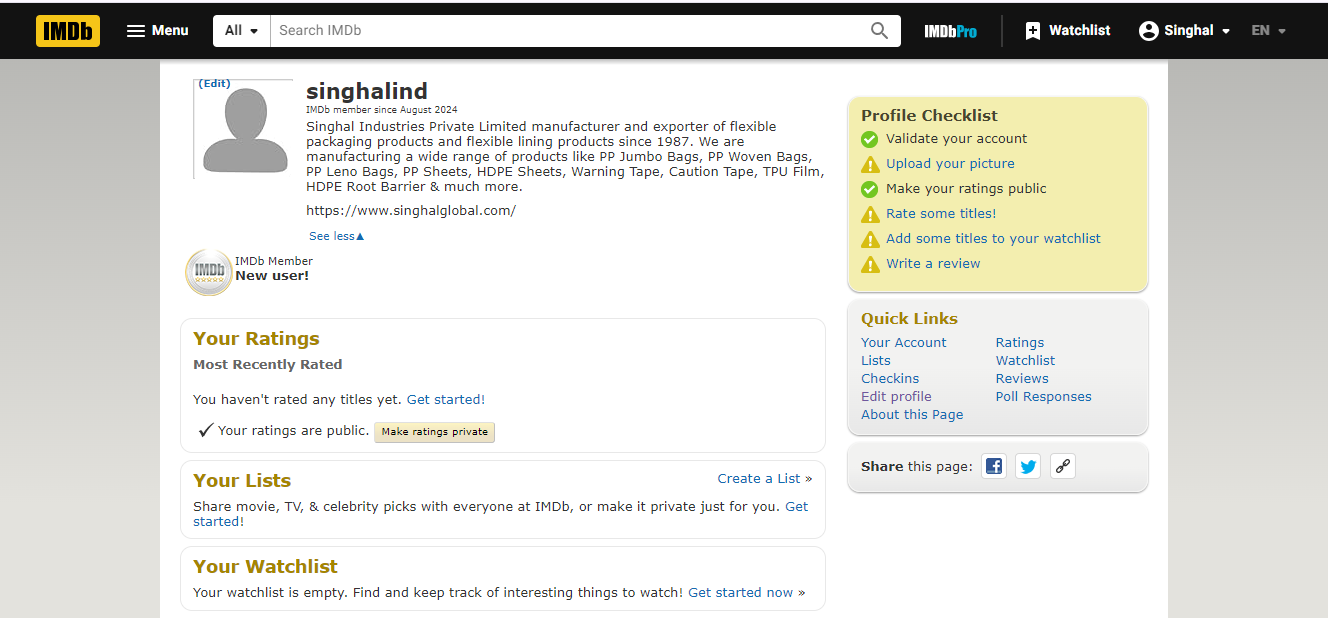This screenshot has width=1328, height=618.
Task: Click the user avatar icon beside Singhal
Action: click(x=1148, y=31)
